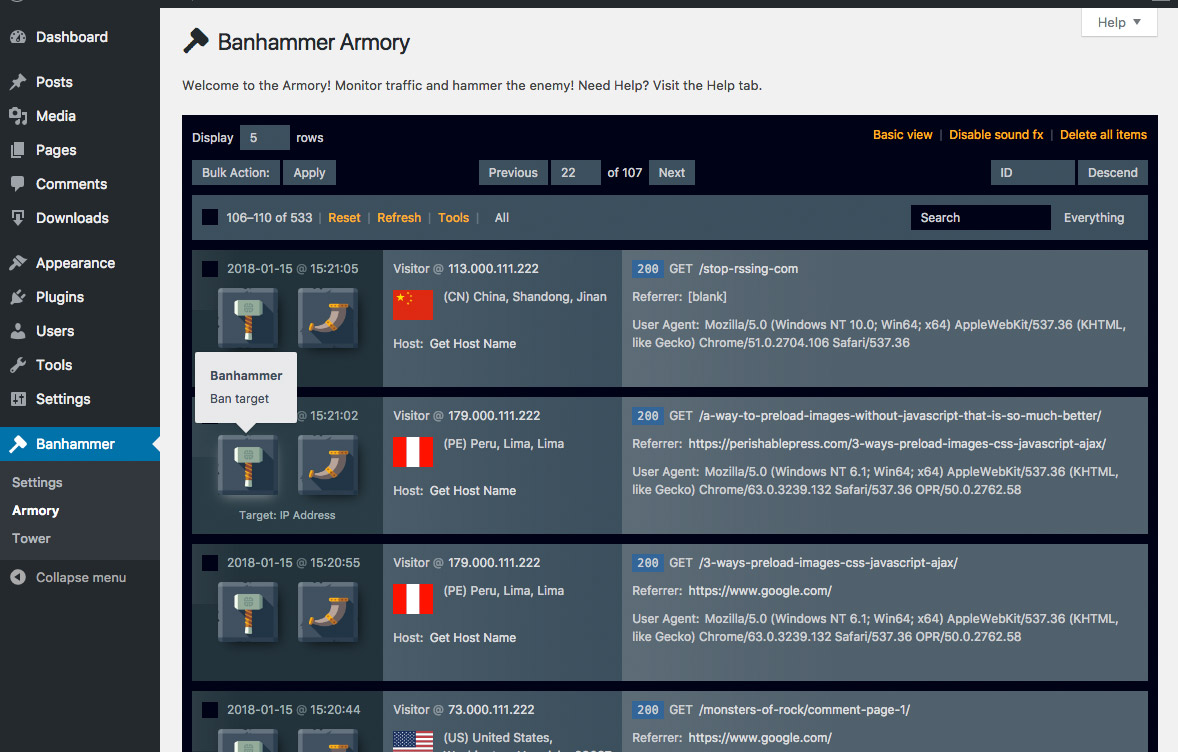Image resolution: width=1178 pixels, height=752 pixels.
Task: Click horn icon for the 15:21:02 Peru visitor
Action: point(328,466)
